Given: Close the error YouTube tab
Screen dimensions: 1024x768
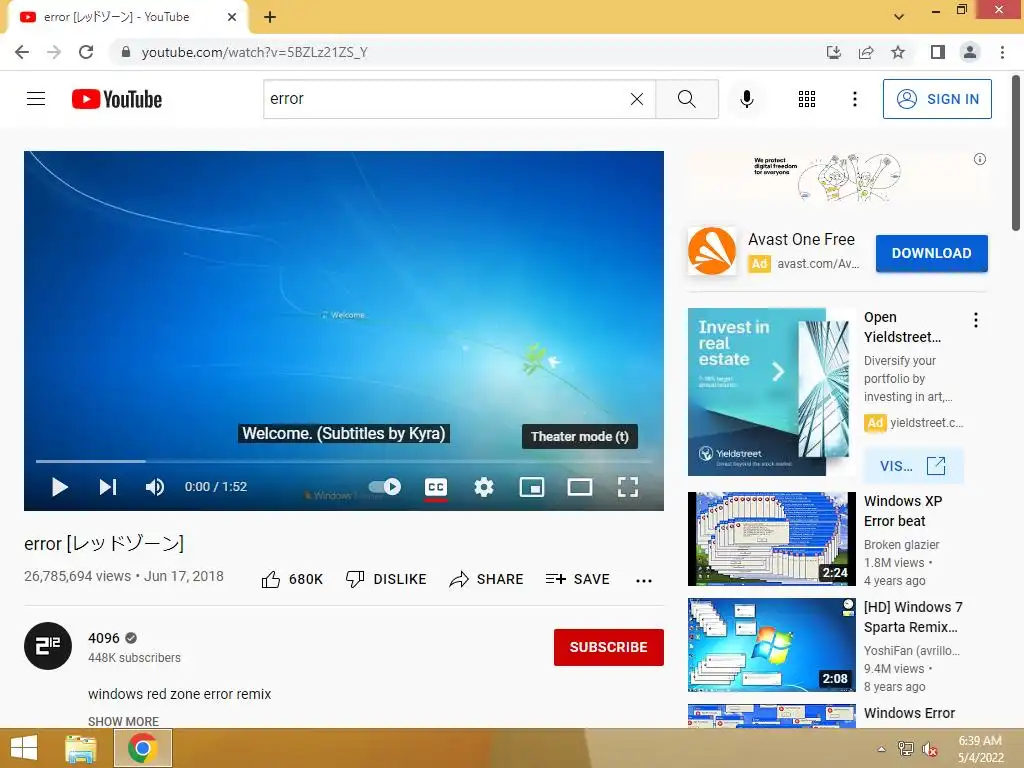Looking at the screenshot, I should point(231,17).
